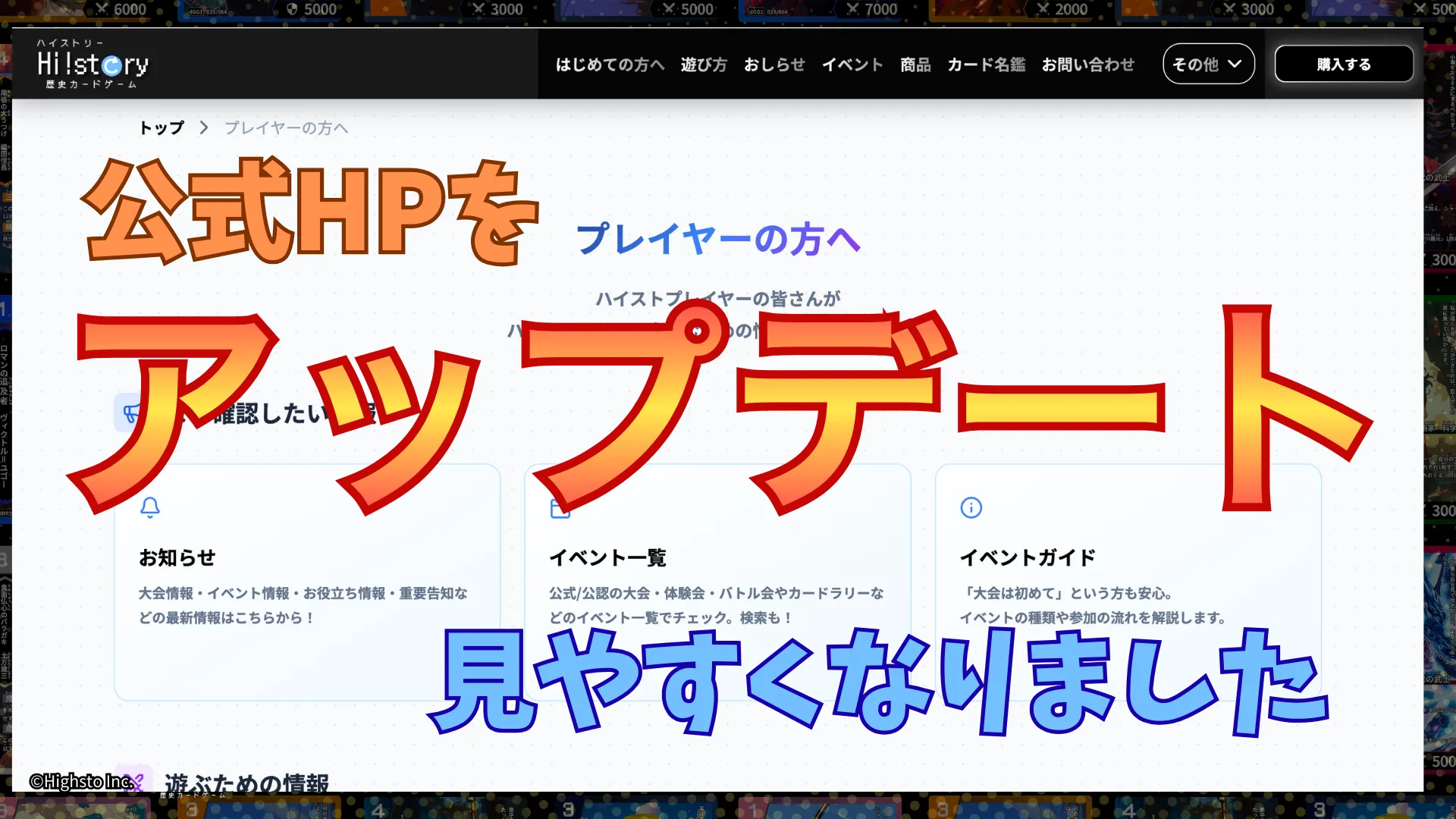The width and height of the screenshot is (1456, 819).
Task: Select 遊び方 in the navigation menu
Action: (x=704, y=65)
